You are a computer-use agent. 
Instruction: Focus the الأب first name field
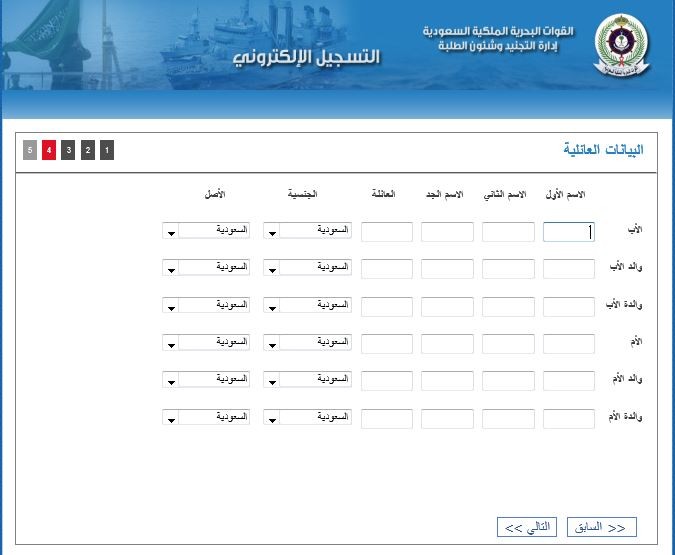tap(569, 232)
